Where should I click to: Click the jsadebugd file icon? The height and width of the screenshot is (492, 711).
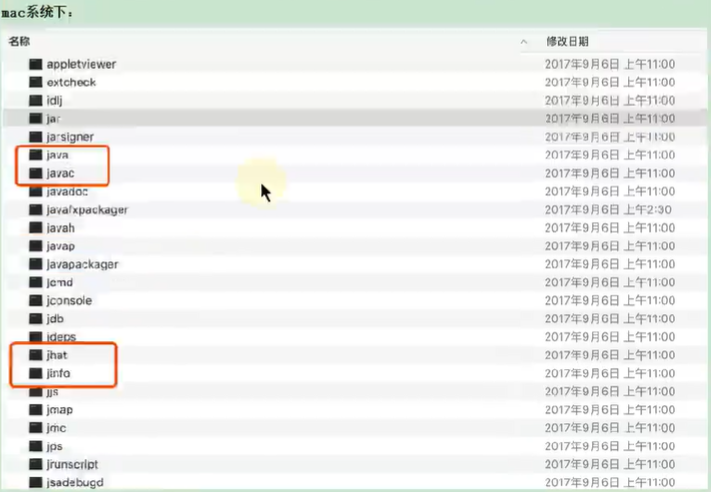(36, 482)
